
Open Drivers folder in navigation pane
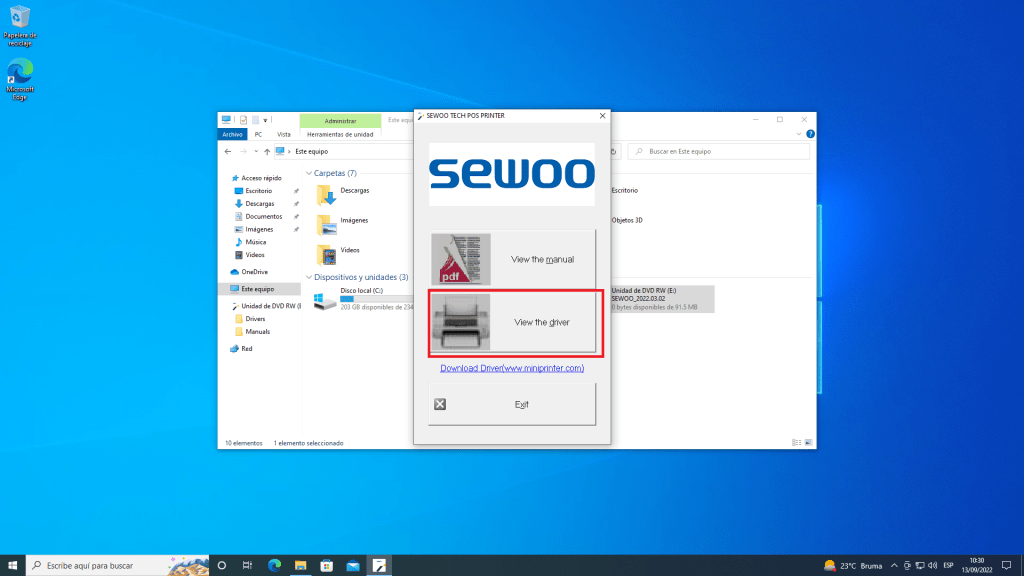[x=255, y=319]
